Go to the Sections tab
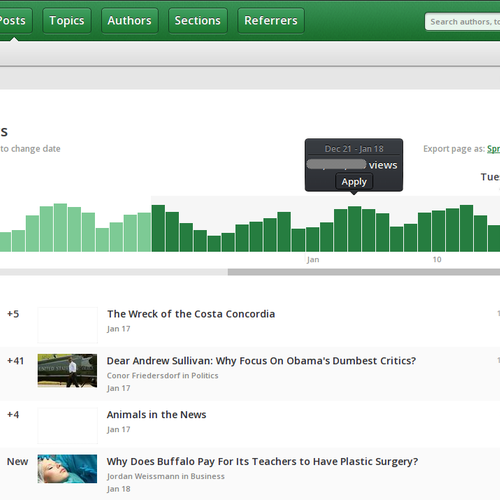 pyautogui.click(x=198, y=21)
